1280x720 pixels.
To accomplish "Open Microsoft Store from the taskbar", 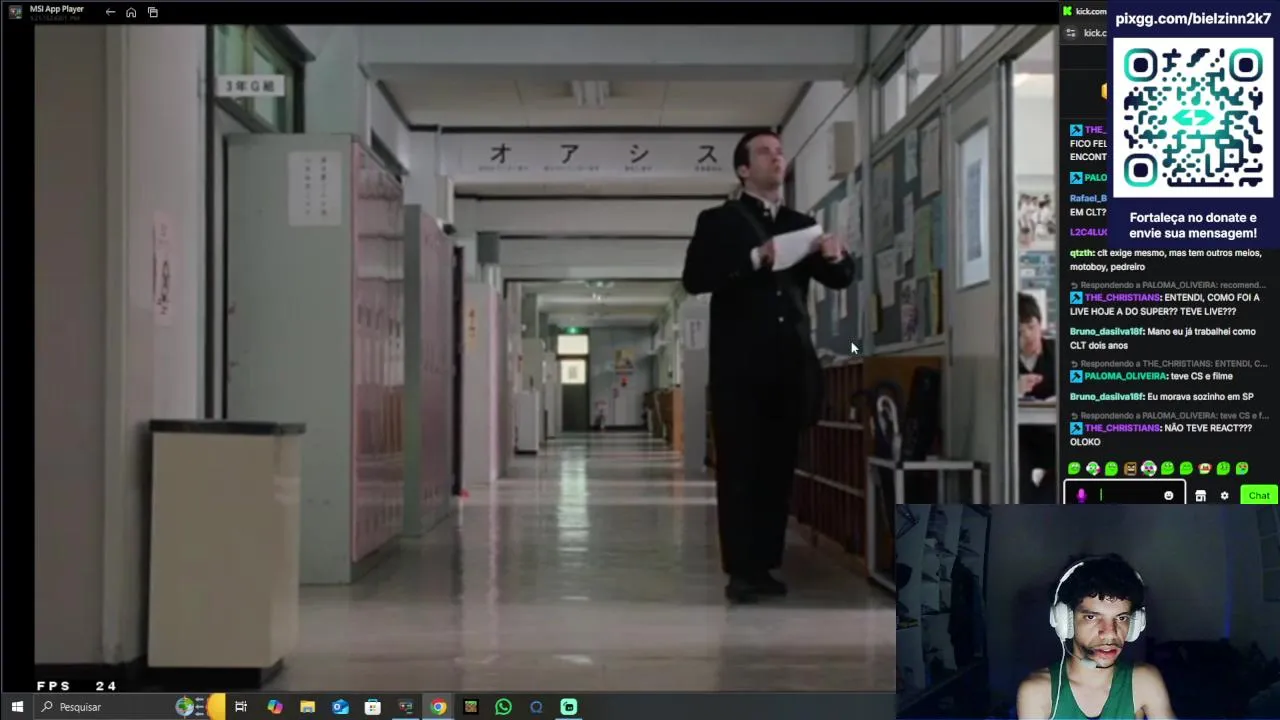I will pos(372,707).
